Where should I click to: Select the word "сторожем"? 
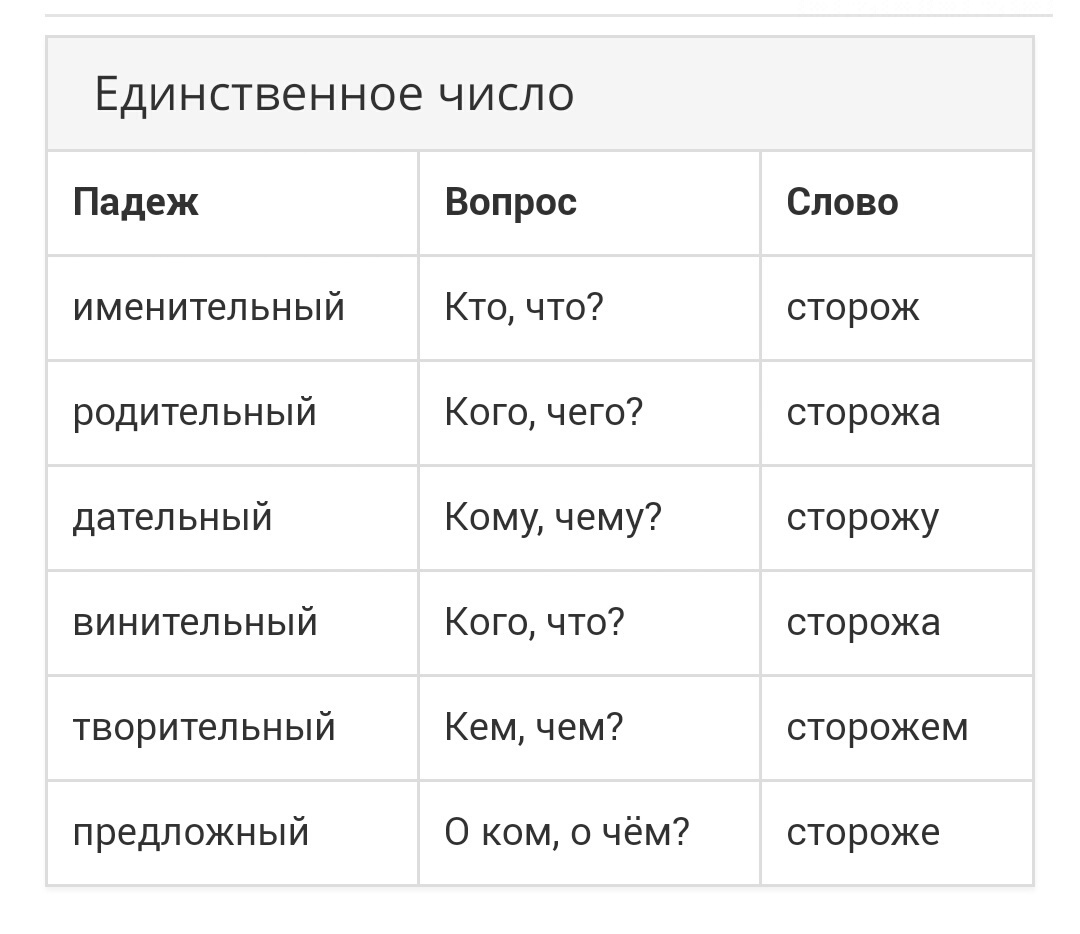pos(877,727)
